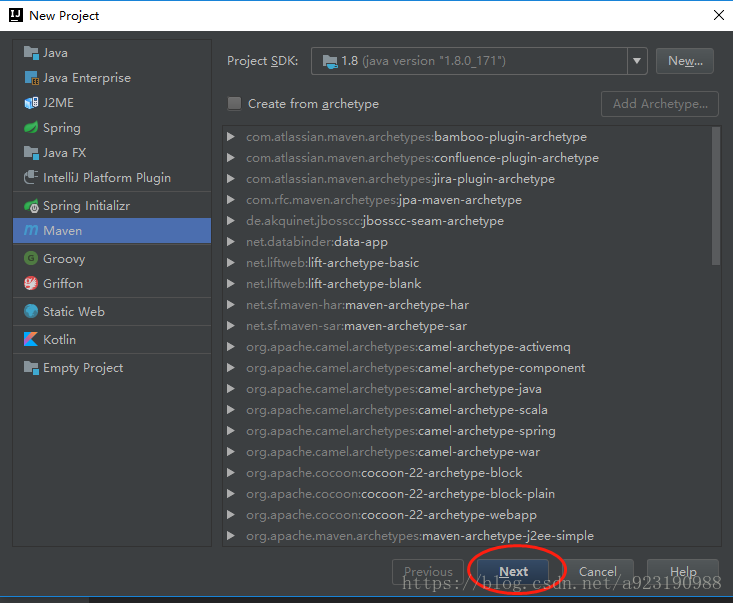Select the Kotlin category label
Screen dimensions: 733x603
[x=59, y=339]
